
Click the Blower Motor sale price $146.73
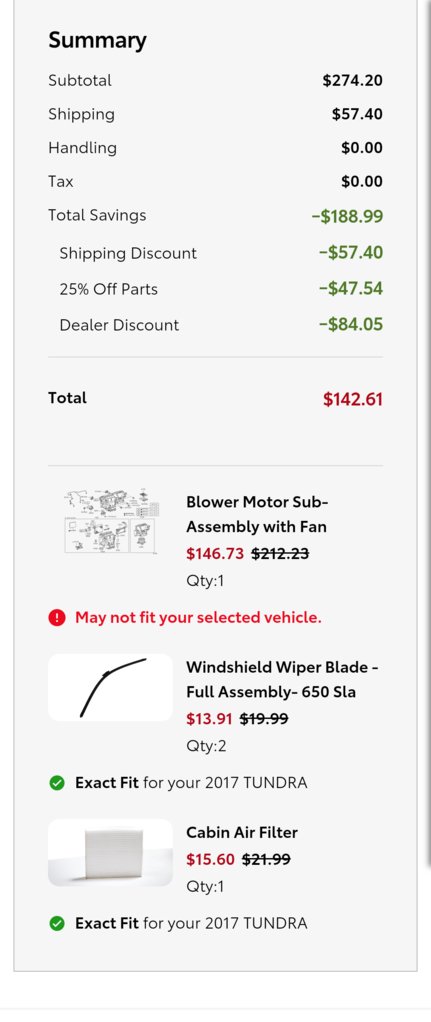215,554
